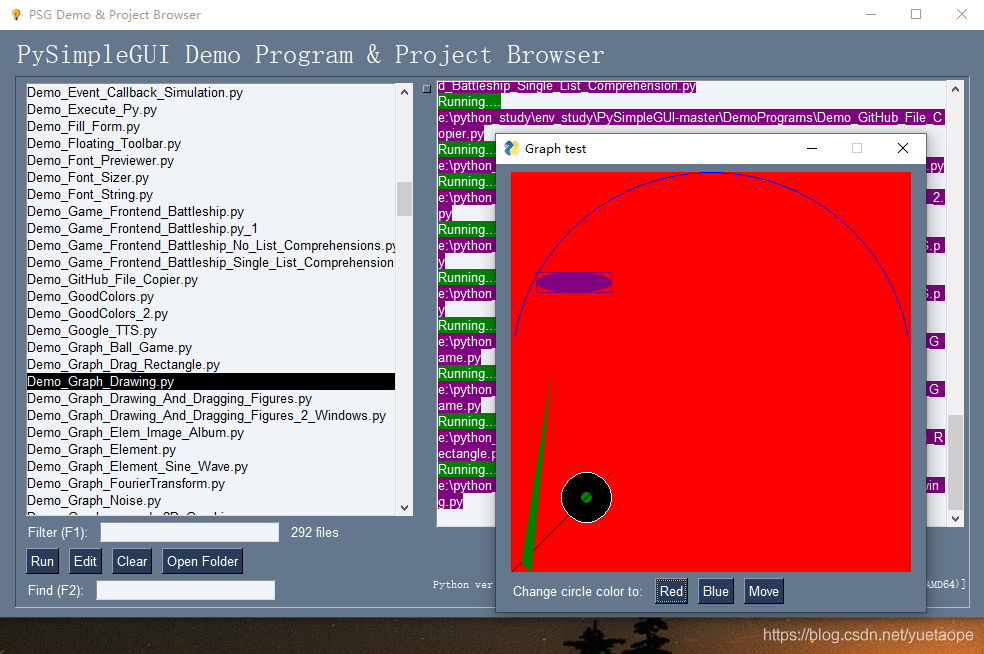Focus the Find (F2) input field
Screen dimensions: 984x654
coord(186,590)
